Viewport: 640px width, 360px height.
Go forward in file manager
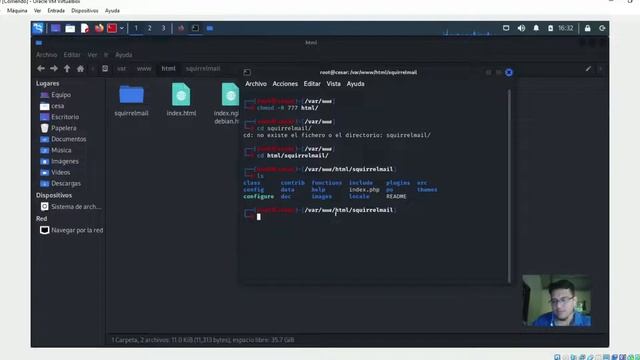point(54,69)
